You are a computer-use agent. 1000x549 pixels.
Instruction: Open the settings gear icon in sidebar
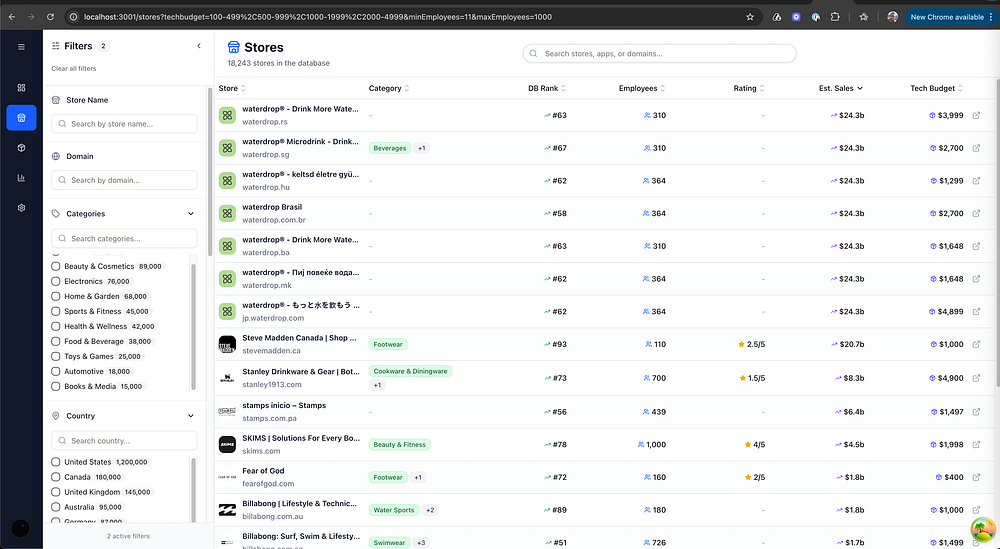point(21,208)
